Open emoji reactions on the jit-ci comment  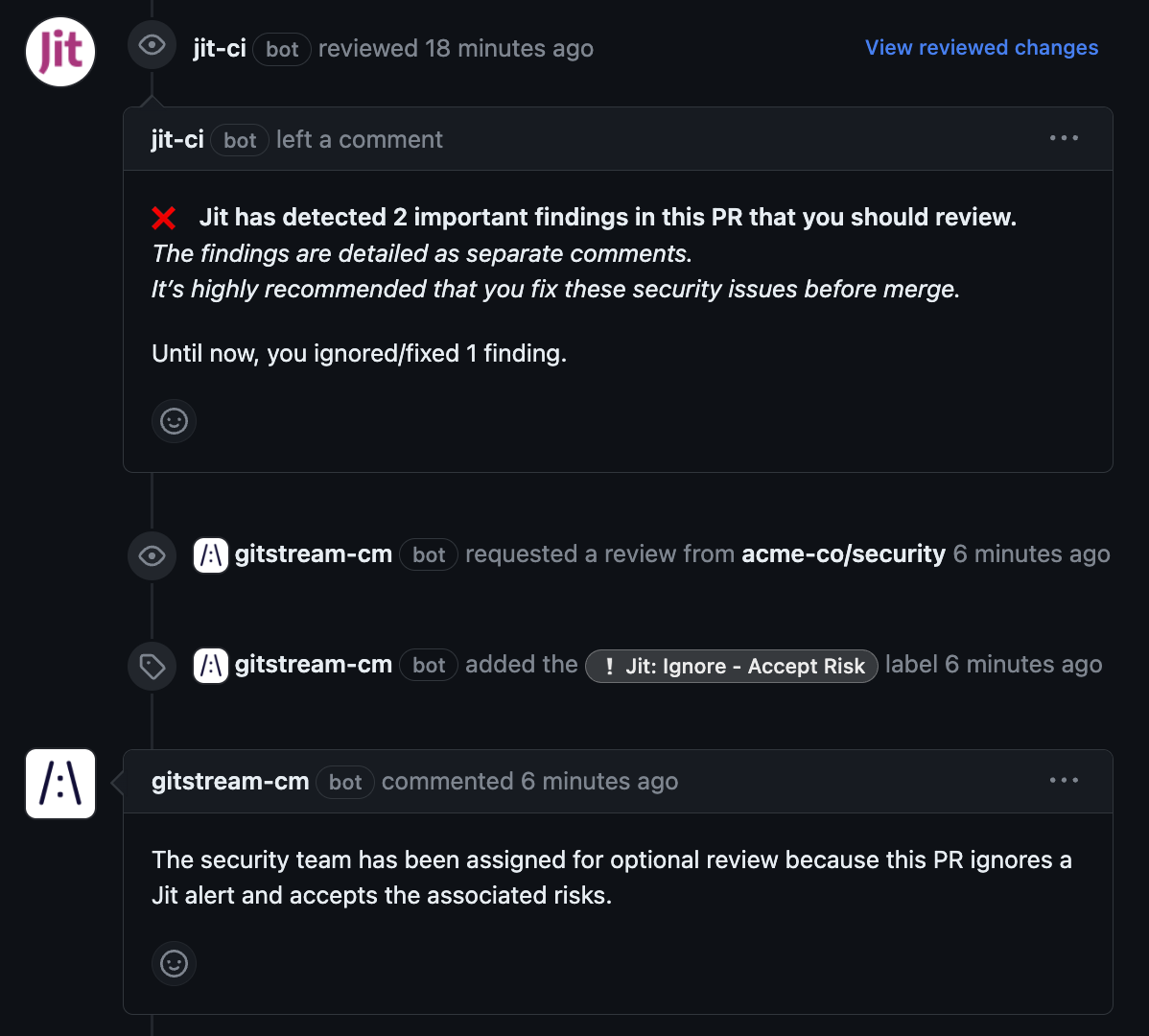tap(174, 421)
